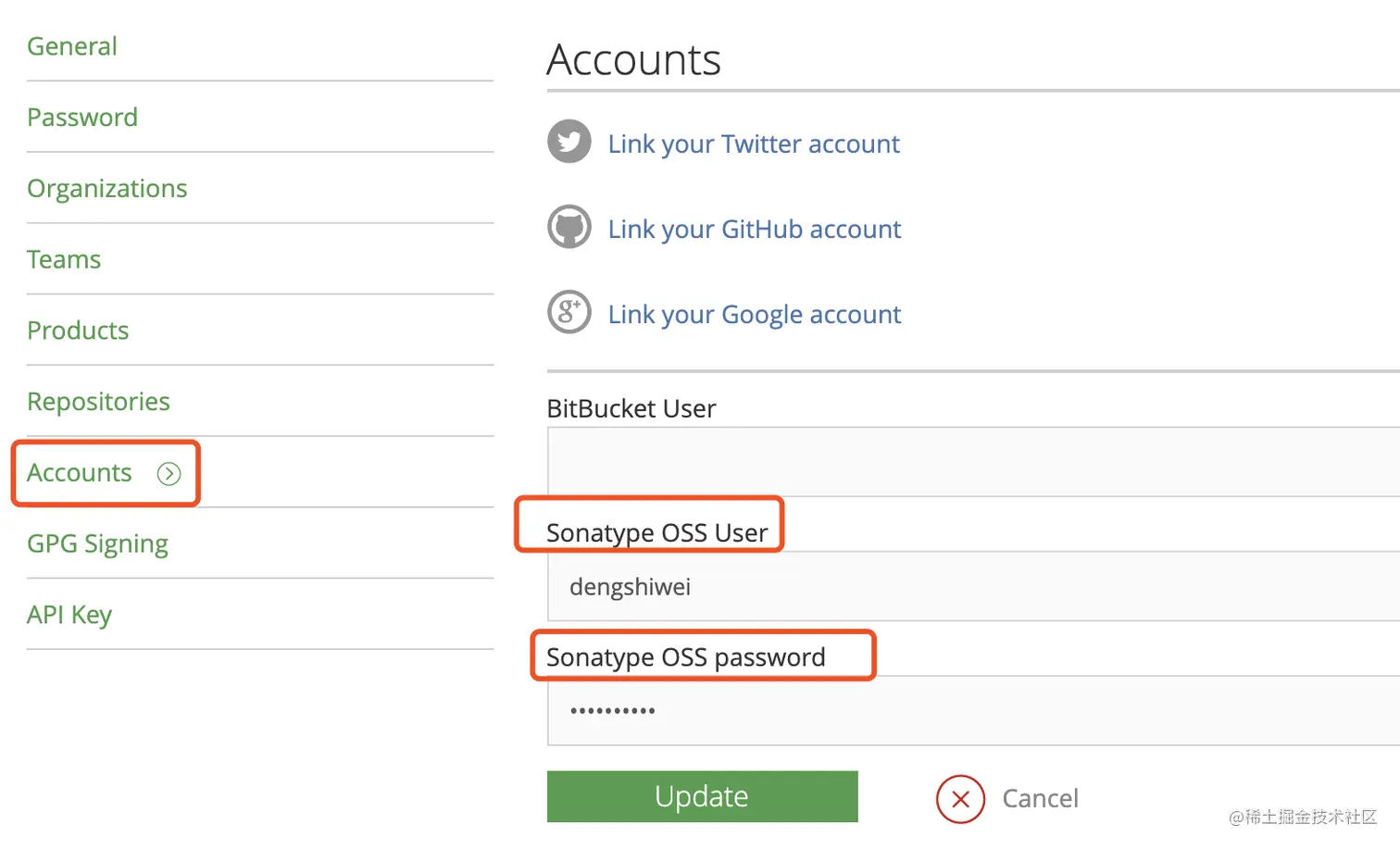Click the GitHub octocat icon

[x=569, y=227]
